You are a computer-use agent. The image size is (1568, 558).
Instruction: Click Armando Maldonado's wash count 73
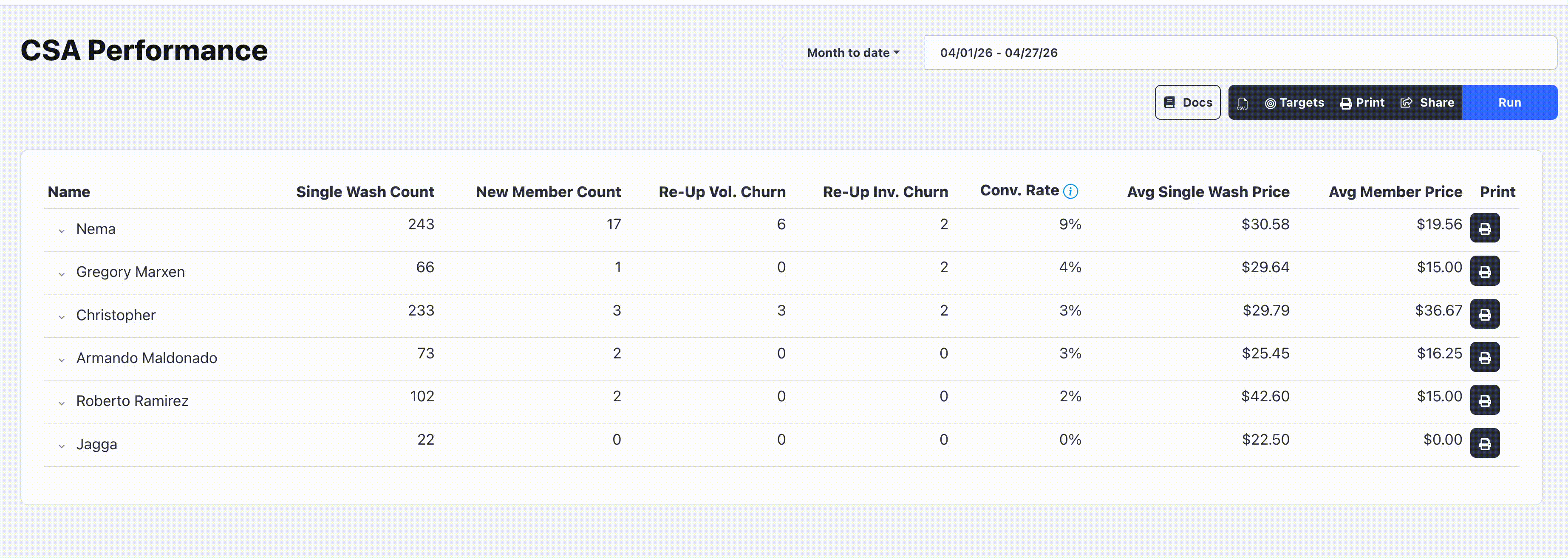tap(425, 353)
